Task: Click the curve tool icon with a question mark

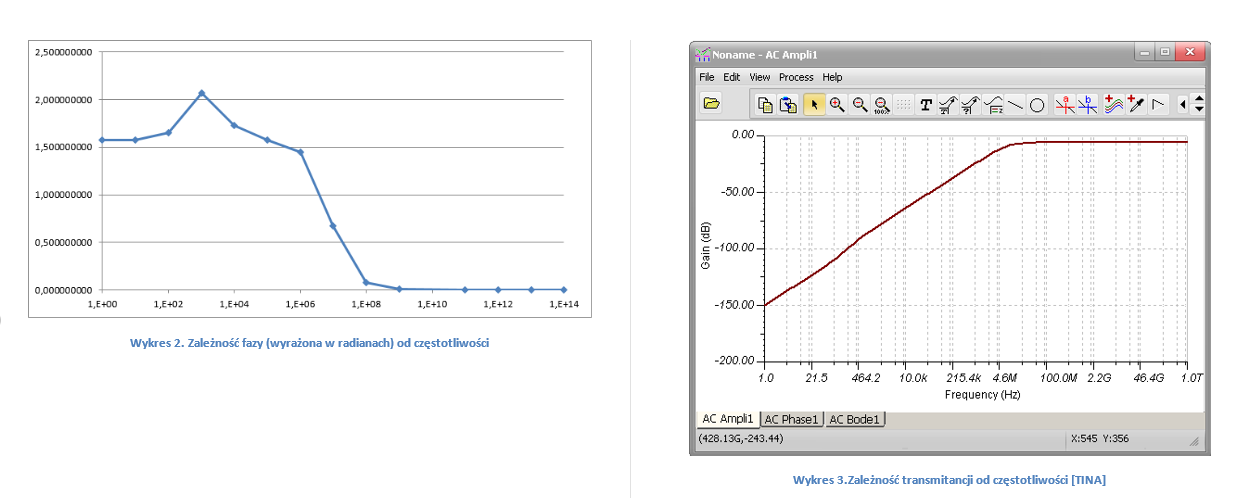Action: (970, 103)
